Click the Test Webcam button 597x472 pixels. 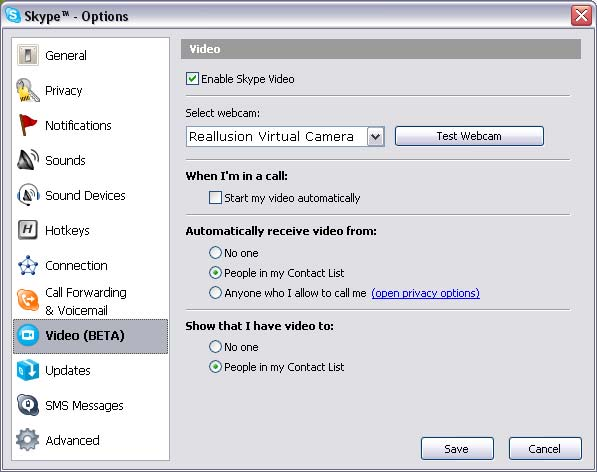pos(469,136)
